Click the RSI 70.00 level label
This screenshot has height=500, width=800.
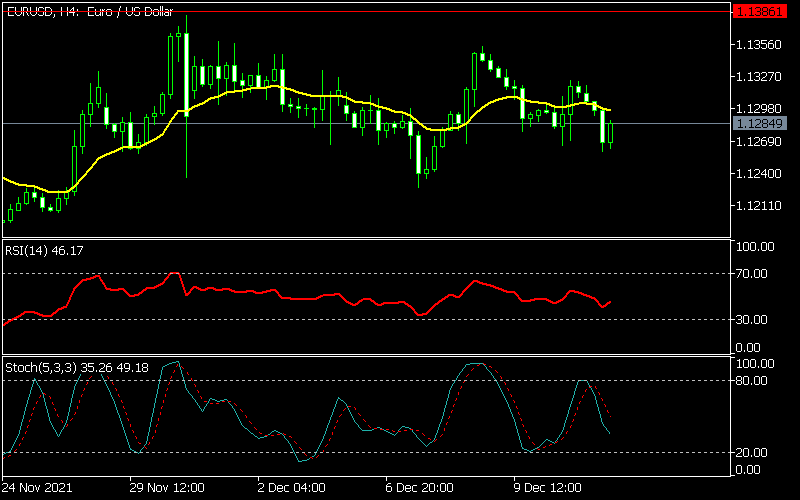752,274
